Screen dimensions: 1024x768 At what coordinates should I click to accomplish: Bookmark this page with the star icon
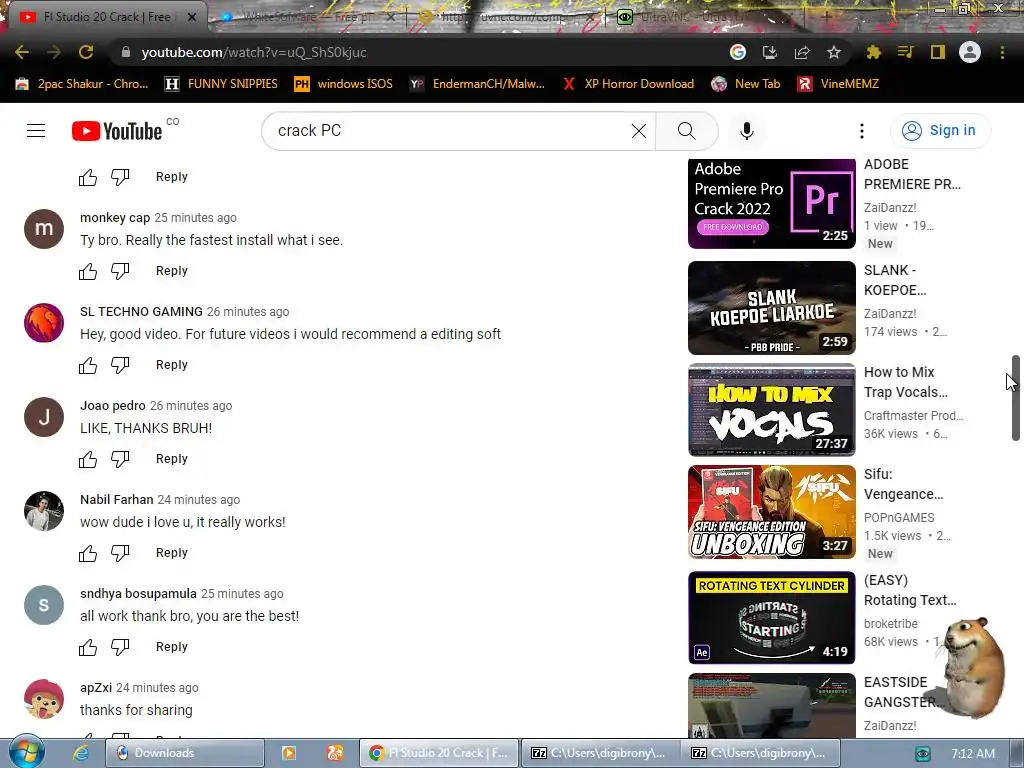[834, 52]
